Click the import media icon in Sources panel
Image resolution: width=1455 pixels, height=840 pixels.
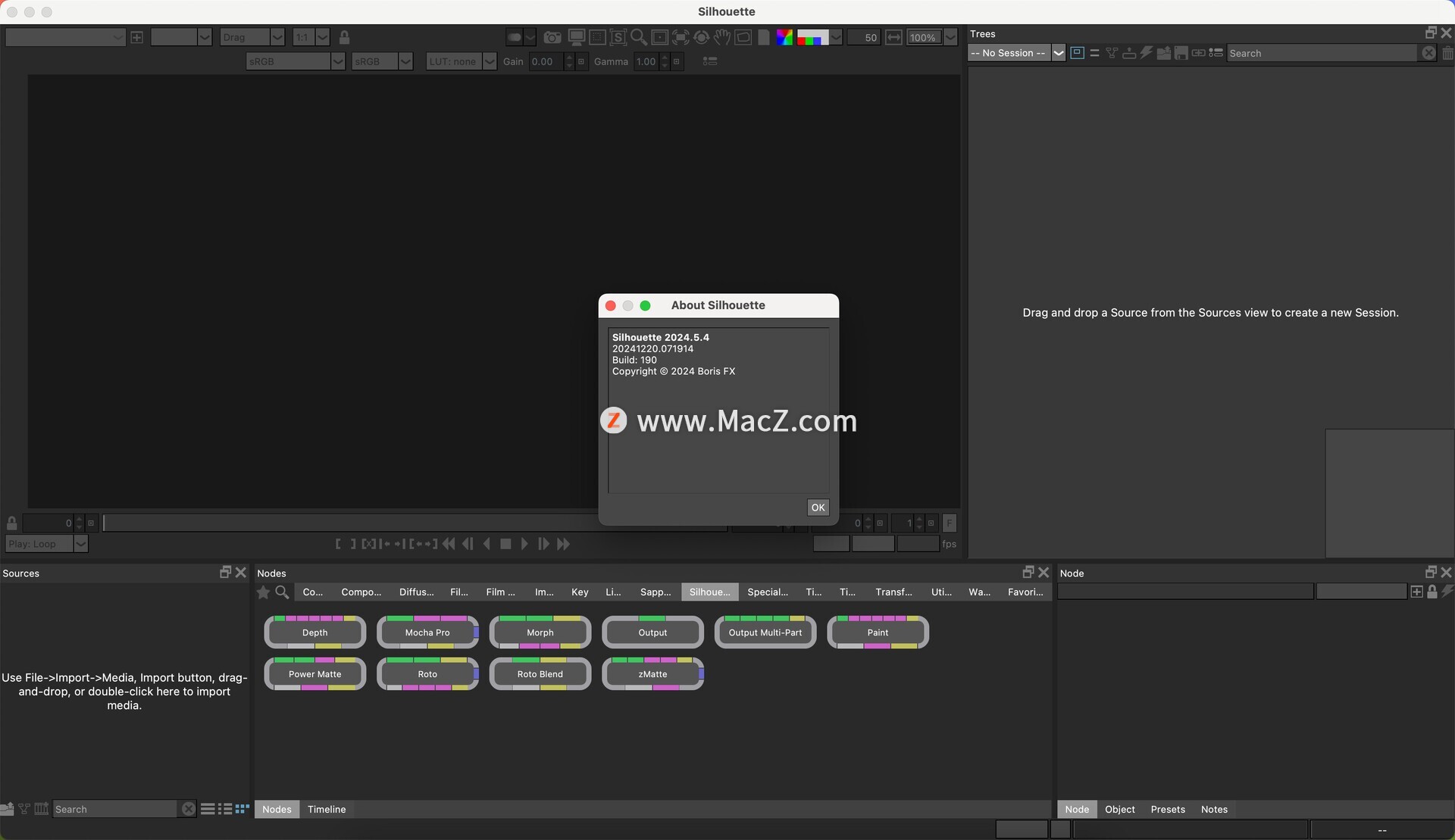pyautogui.click(x=8, y=809)
